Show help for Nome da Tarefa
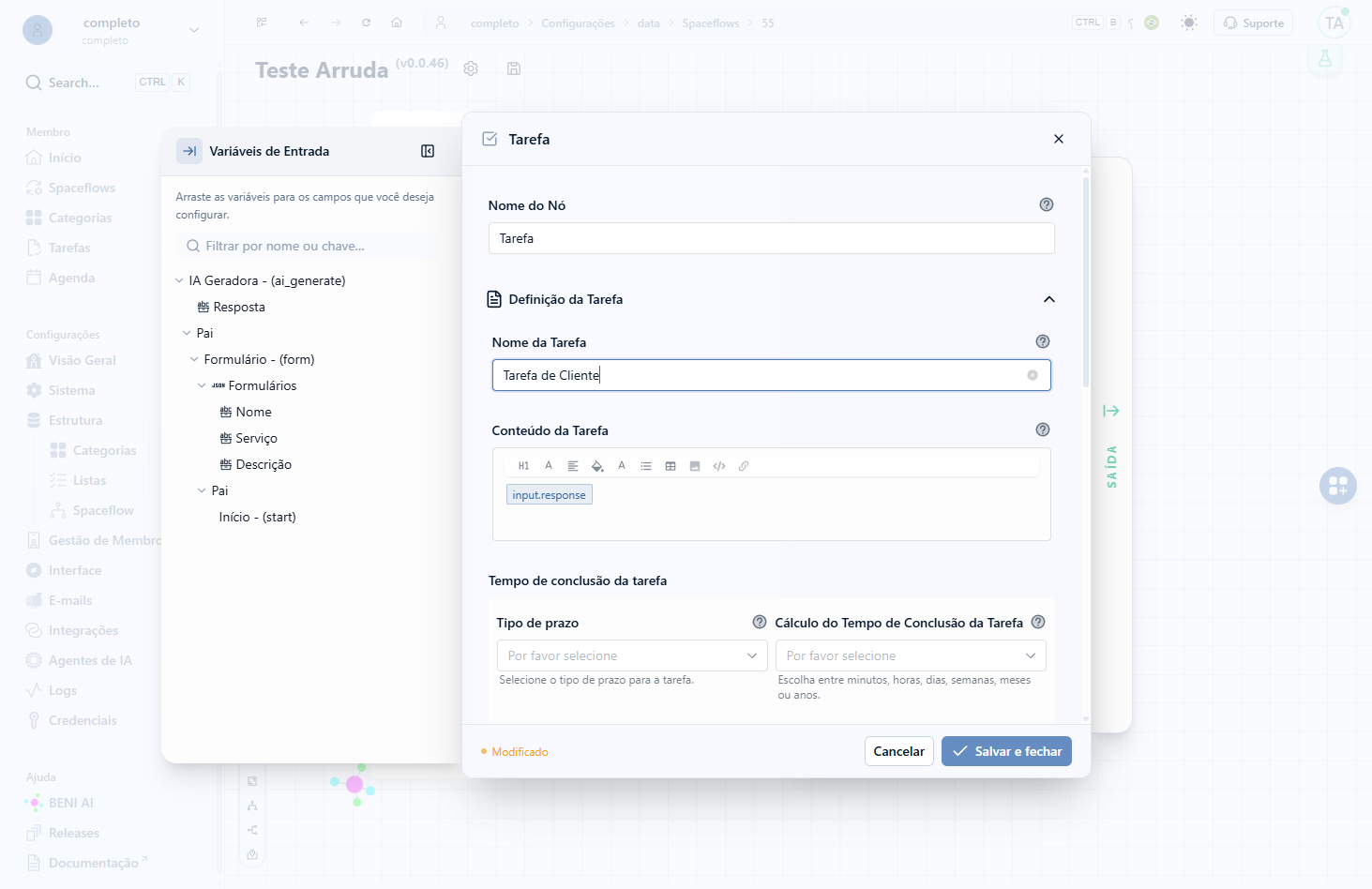 coord(1043,341)
